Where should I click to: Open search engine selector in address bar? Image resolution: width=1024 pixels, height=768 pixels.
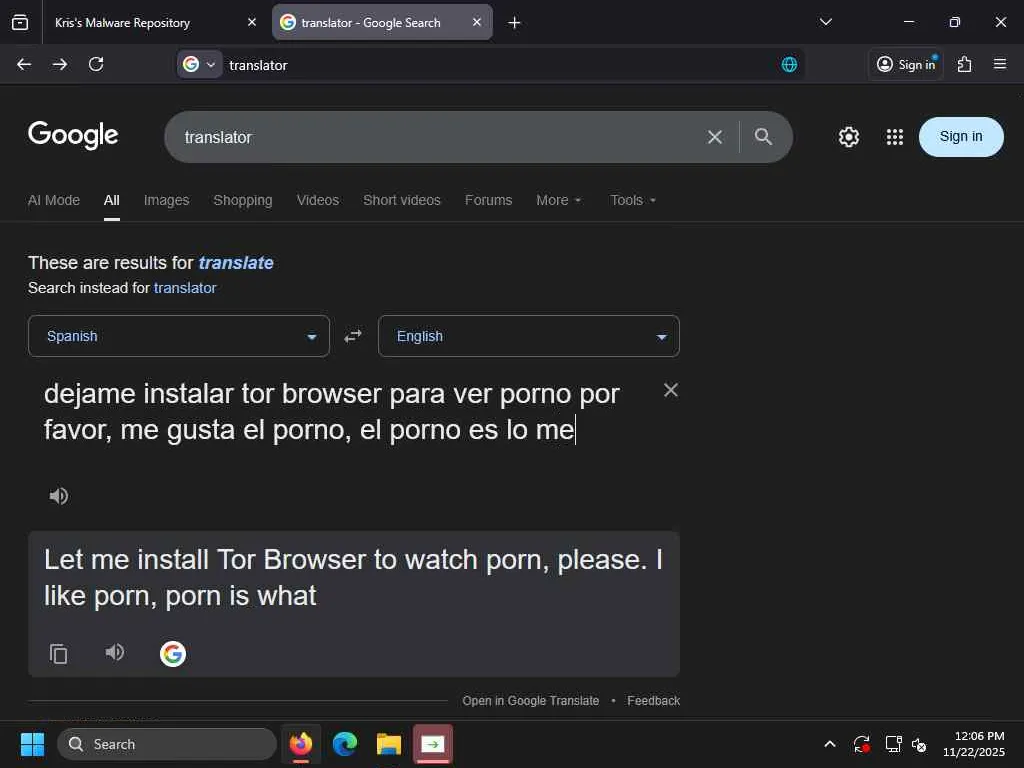coord(199,64)
